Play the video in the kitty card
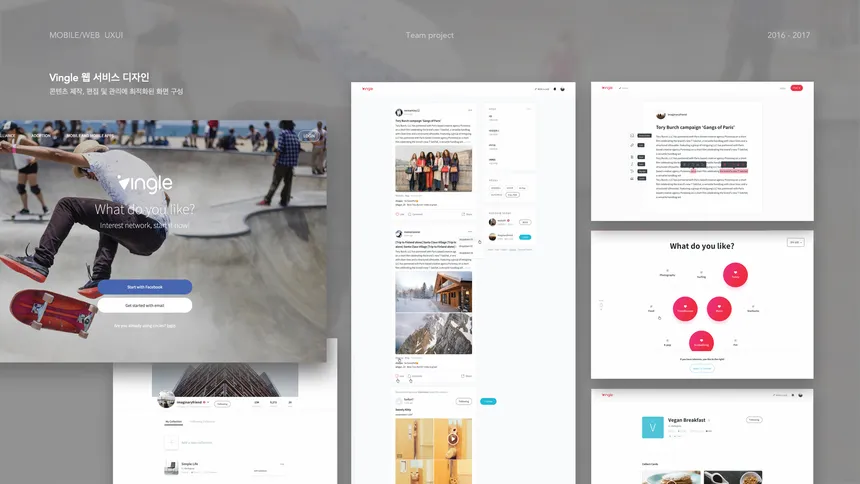 452,439
